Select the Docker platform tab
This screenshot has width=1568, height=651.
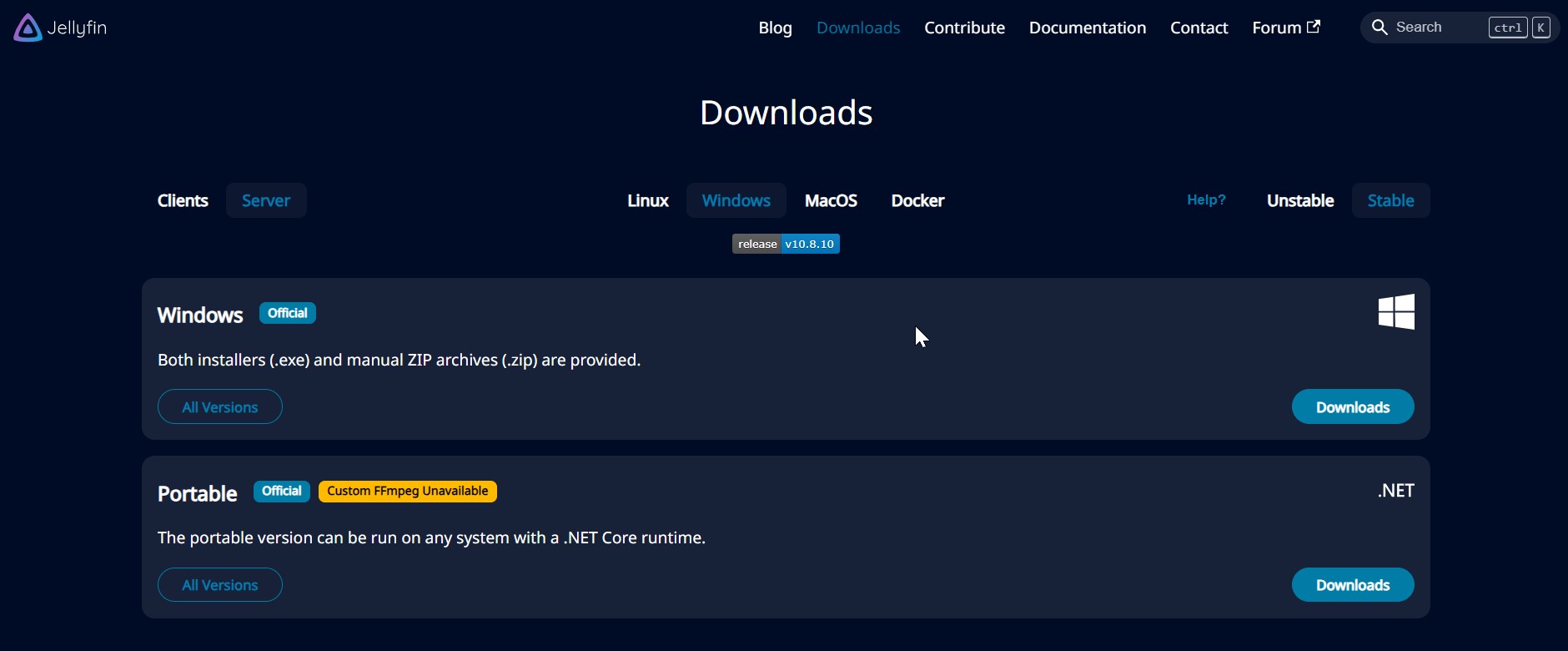point(917,200)
